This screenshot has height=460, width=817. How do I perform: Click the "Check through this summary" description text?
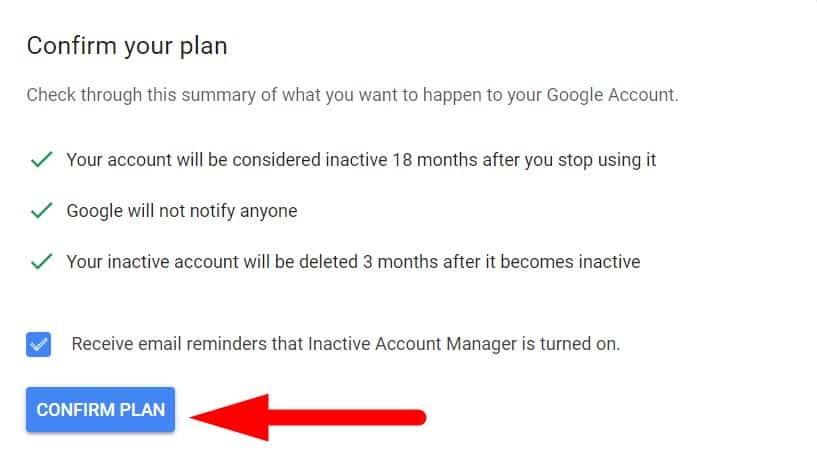352,96
